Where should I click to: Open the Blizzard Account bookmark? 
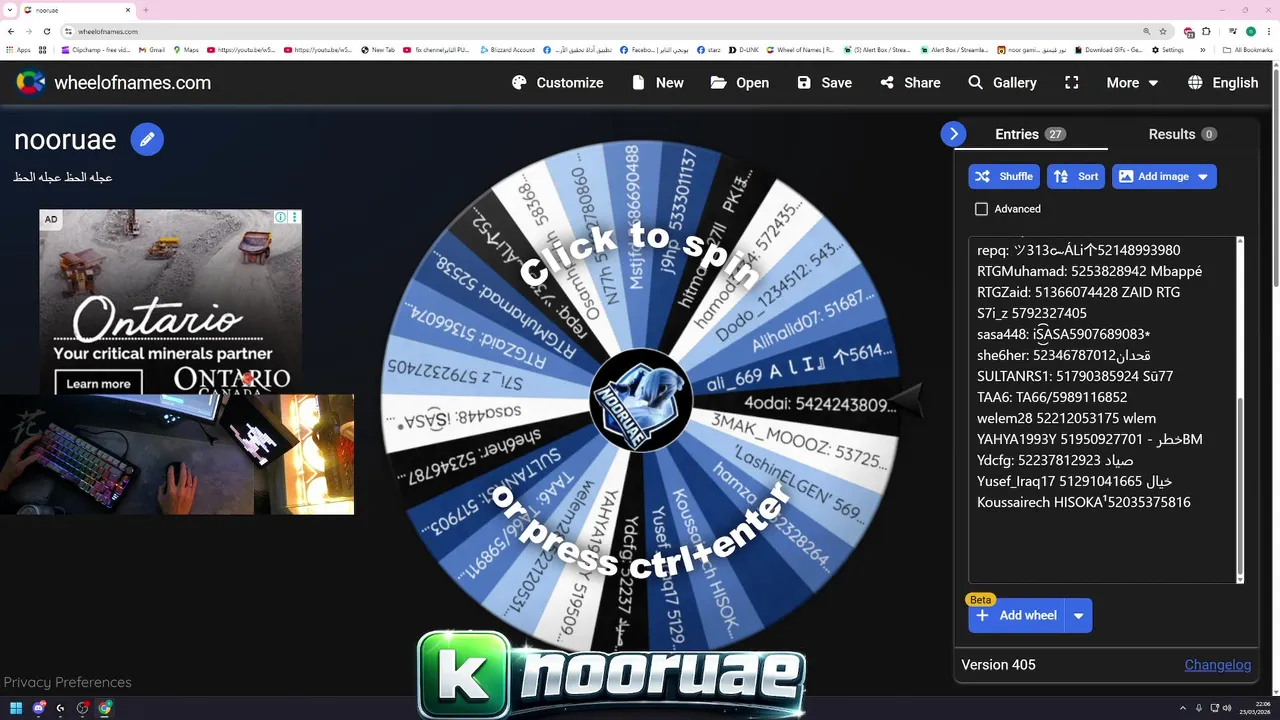click(508, 50)
